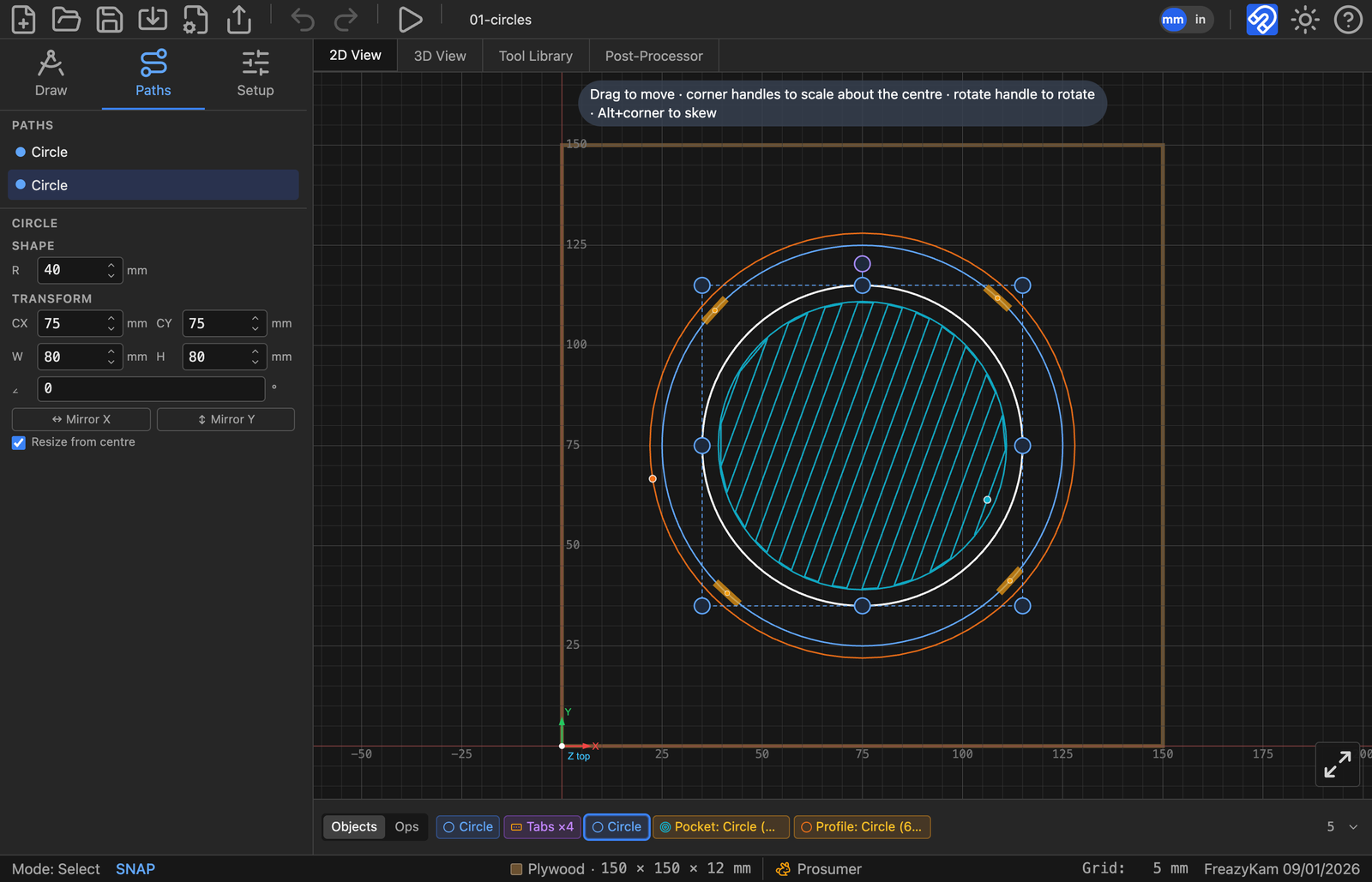Click the CX input field
The width and height of the screenshot is (1372, 882).
pos(80,323)
